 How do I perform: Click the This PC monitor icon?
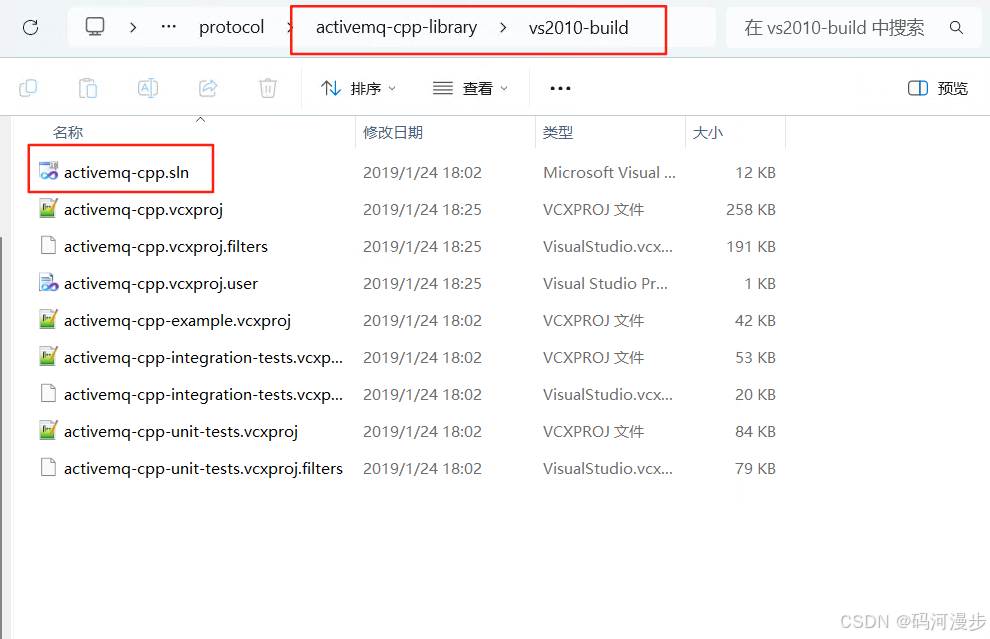pyautogui.click(x=95, y=27)
